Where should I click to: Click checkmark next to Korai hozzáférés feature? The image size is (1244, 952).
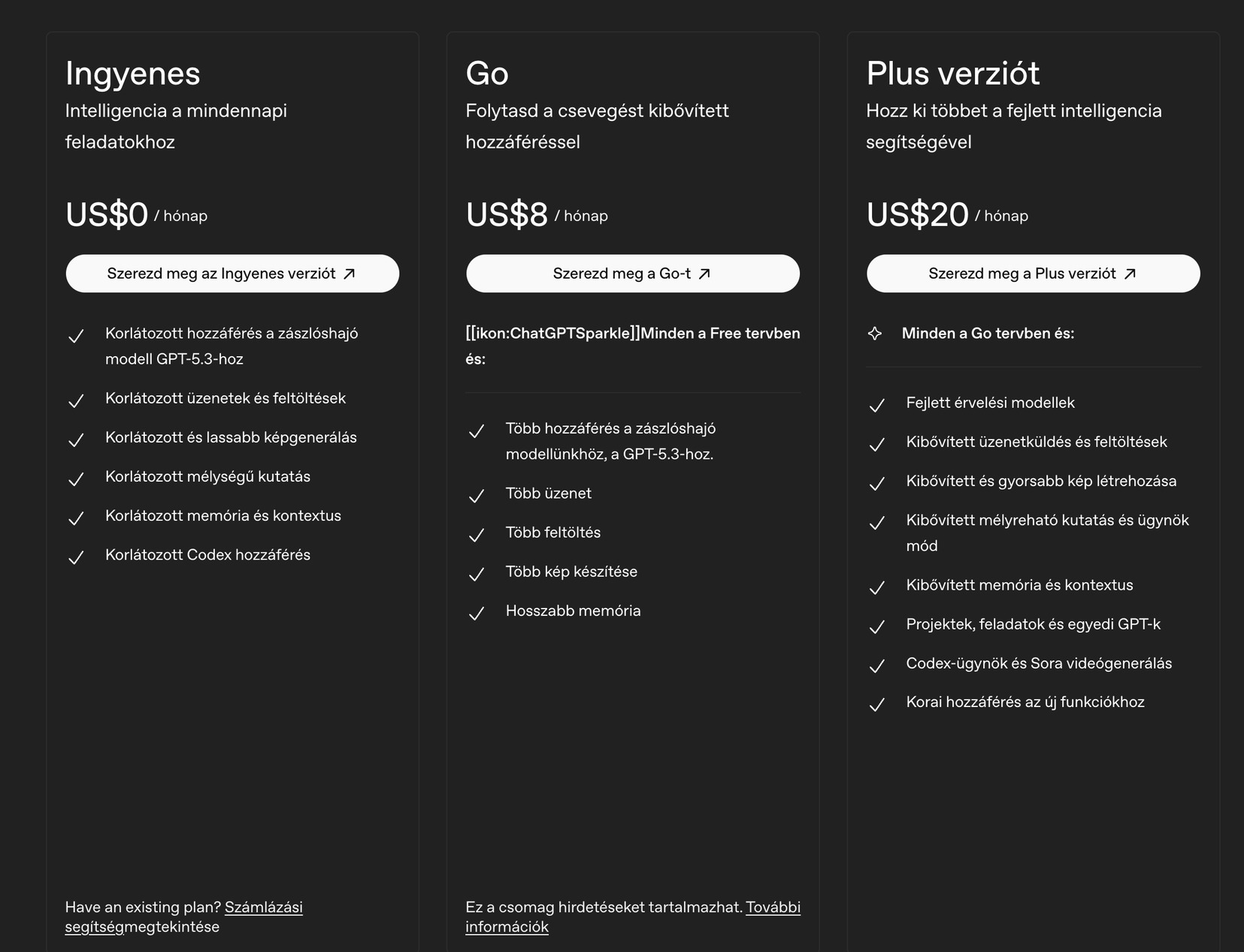click(876, 705)
